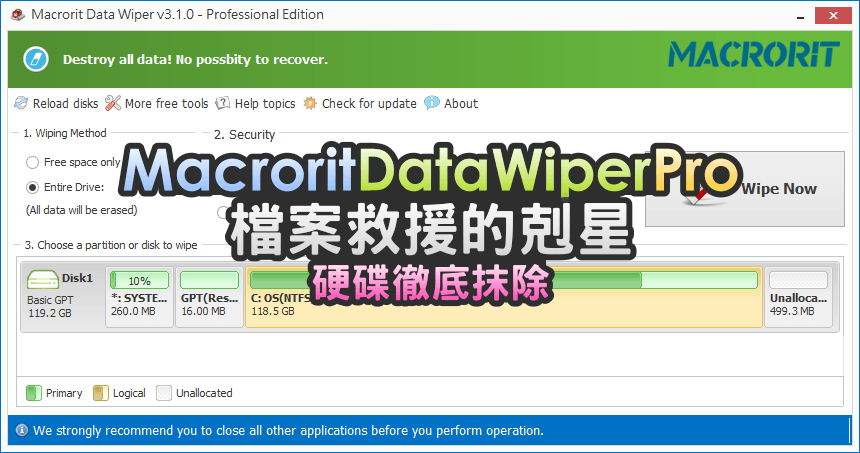Select the Unallocated 499.3 MB space
This screenshot has width=860, height=453.
coord(799,297)
